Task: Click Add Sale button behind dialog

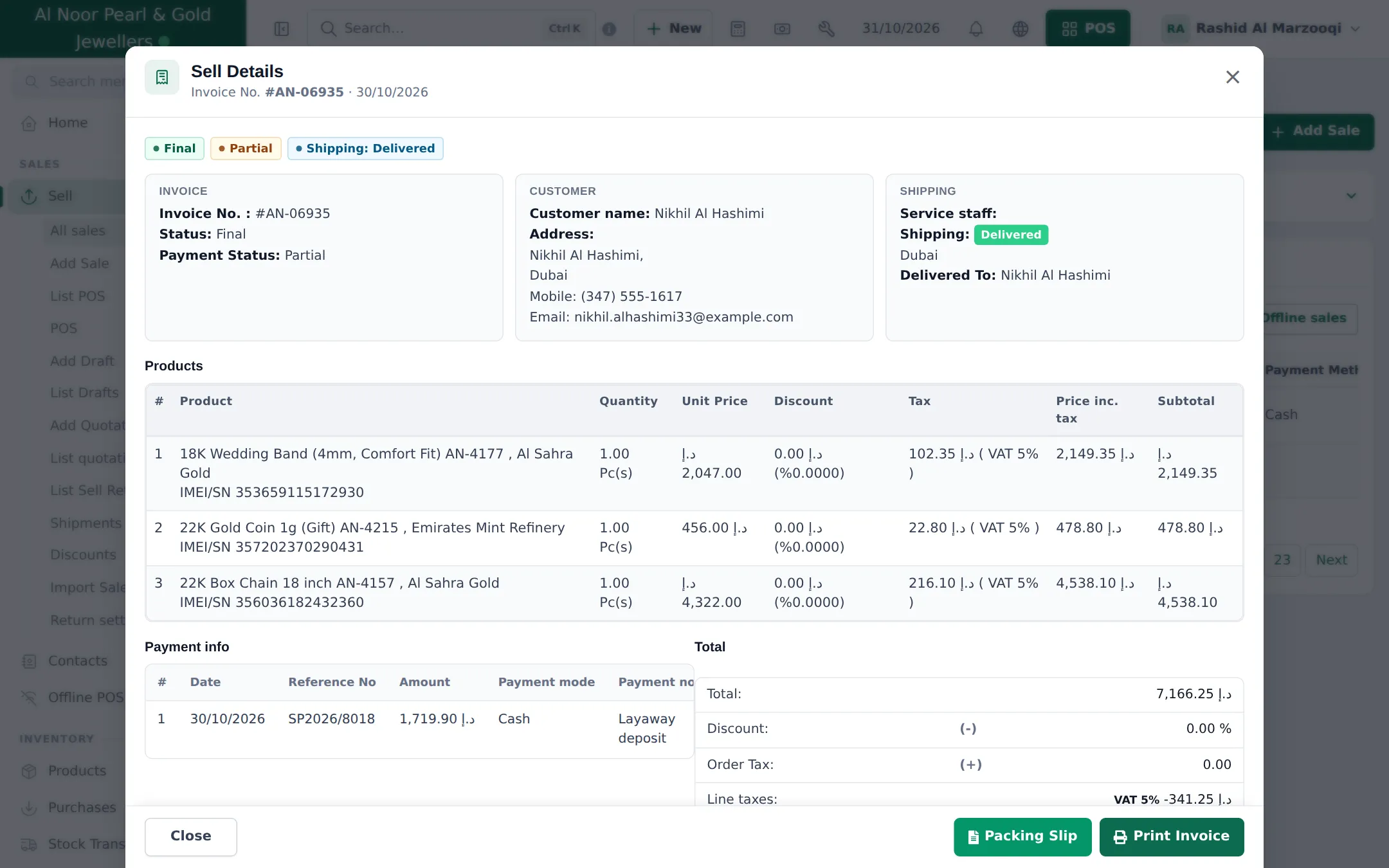Action: (x=1318, y=132)
